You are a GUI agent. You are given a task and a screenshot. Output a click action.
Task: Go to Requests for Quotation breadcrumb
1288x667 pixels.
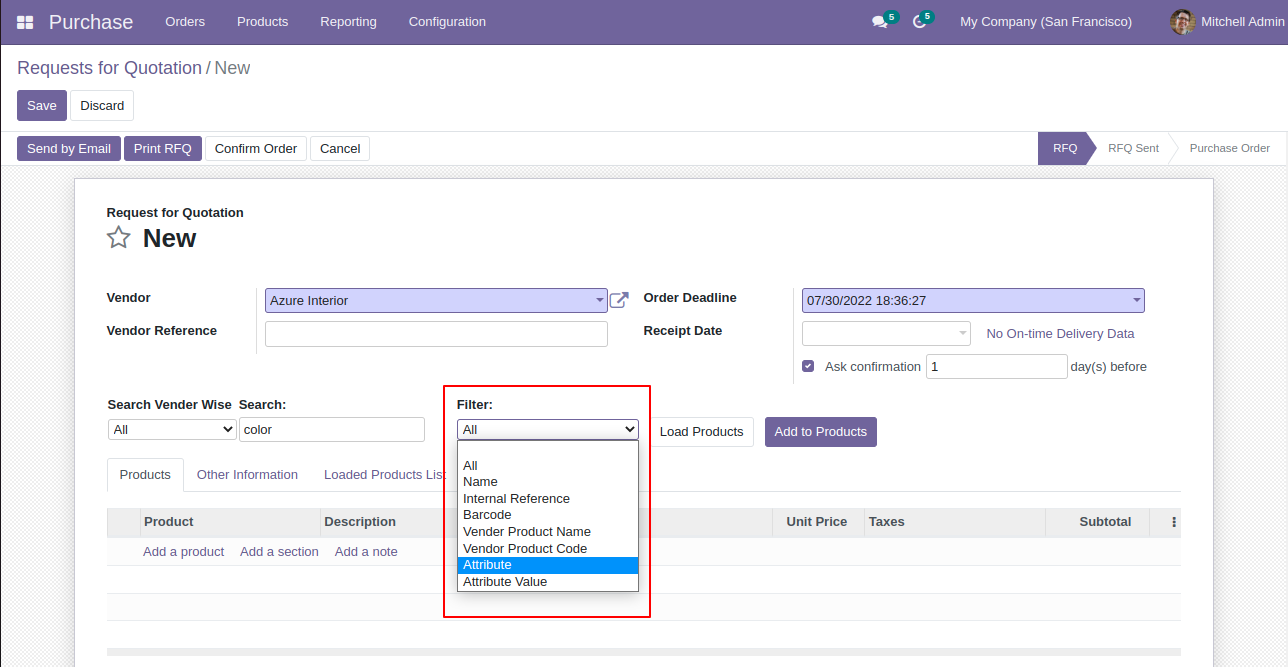coord(109,68)
